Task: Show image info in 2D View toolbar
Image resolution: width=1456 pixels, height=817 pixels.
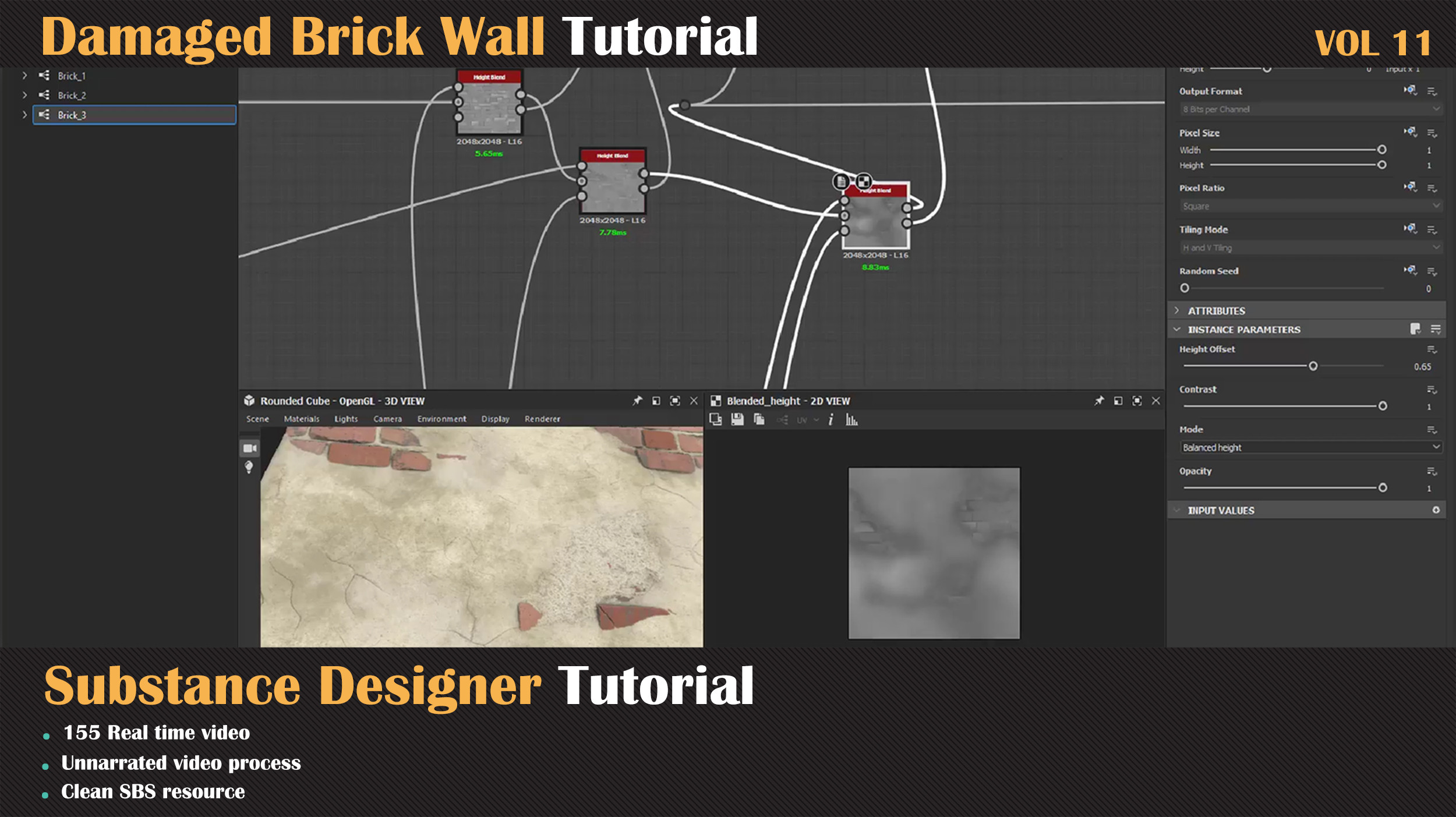Action: 831,419
